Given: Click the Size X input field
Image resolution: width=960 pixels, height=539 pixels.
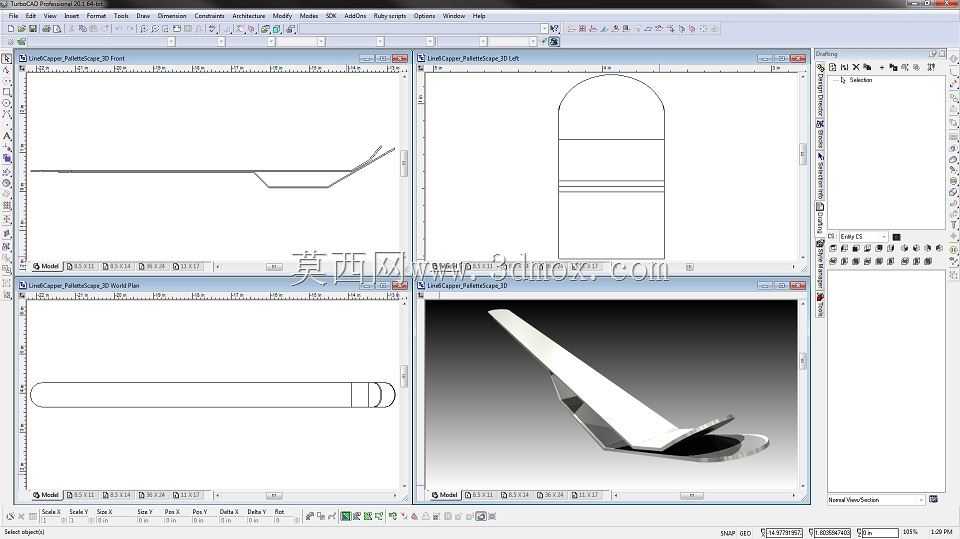Looking at the screenshot, I should (x=114, y=521).
